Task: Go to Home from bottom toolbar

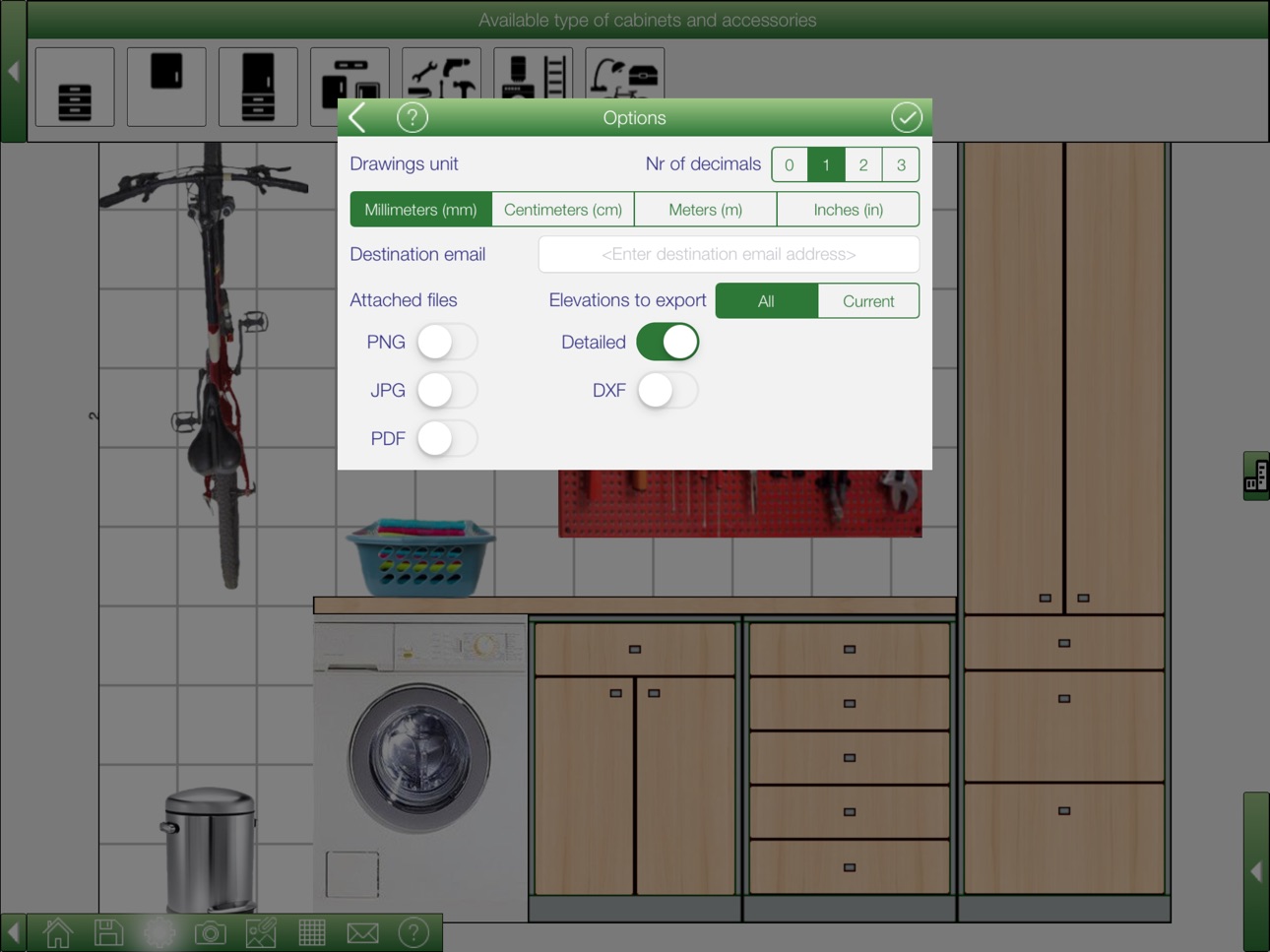Action: (58, 932)
